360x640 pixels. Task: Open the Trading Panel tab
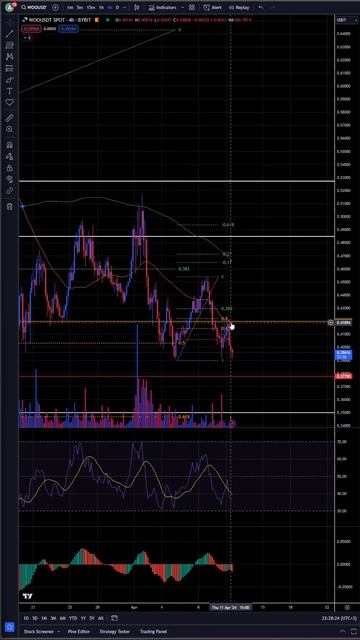point(153,631)
